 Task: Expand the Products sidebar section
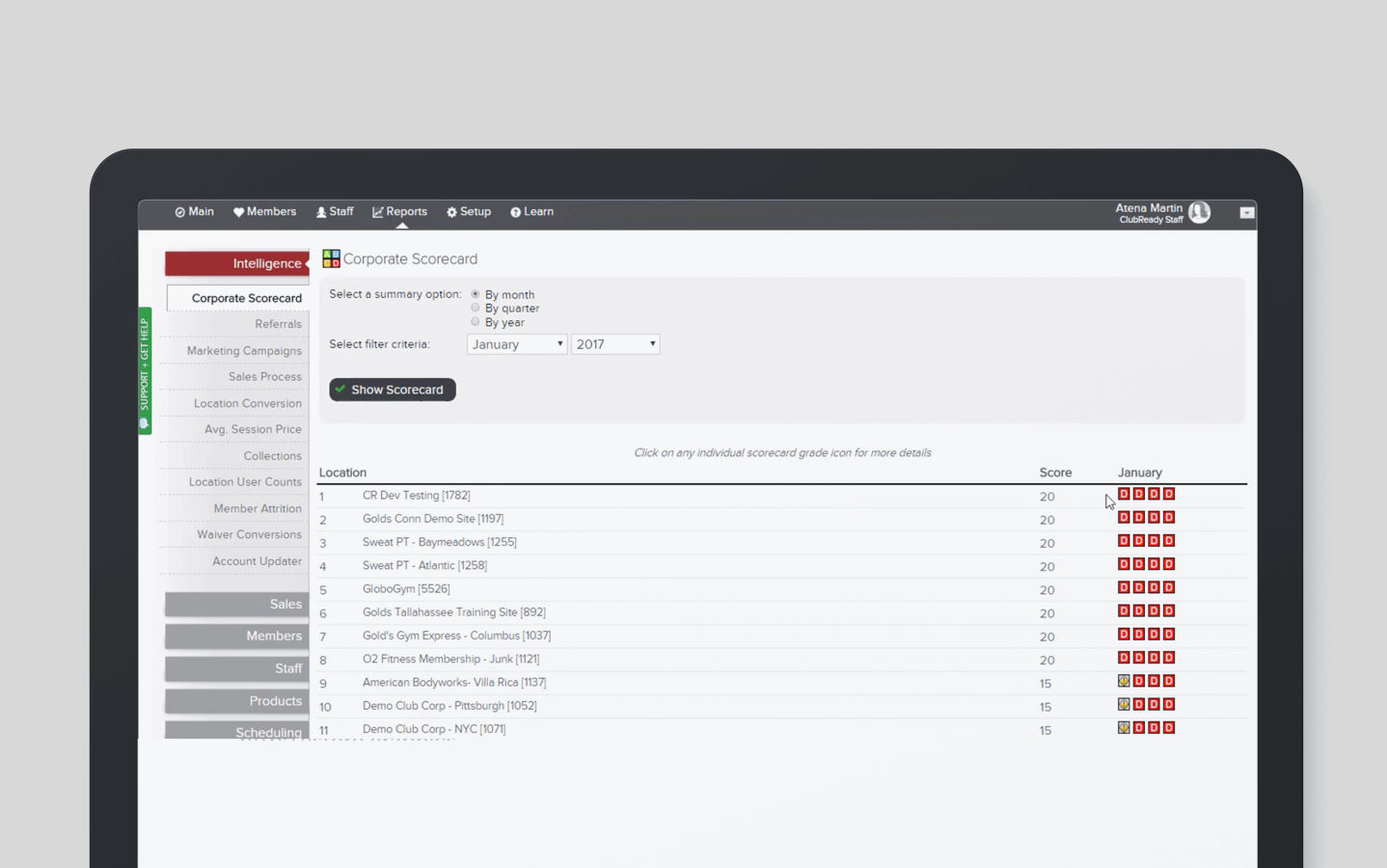tap(237, 701)
